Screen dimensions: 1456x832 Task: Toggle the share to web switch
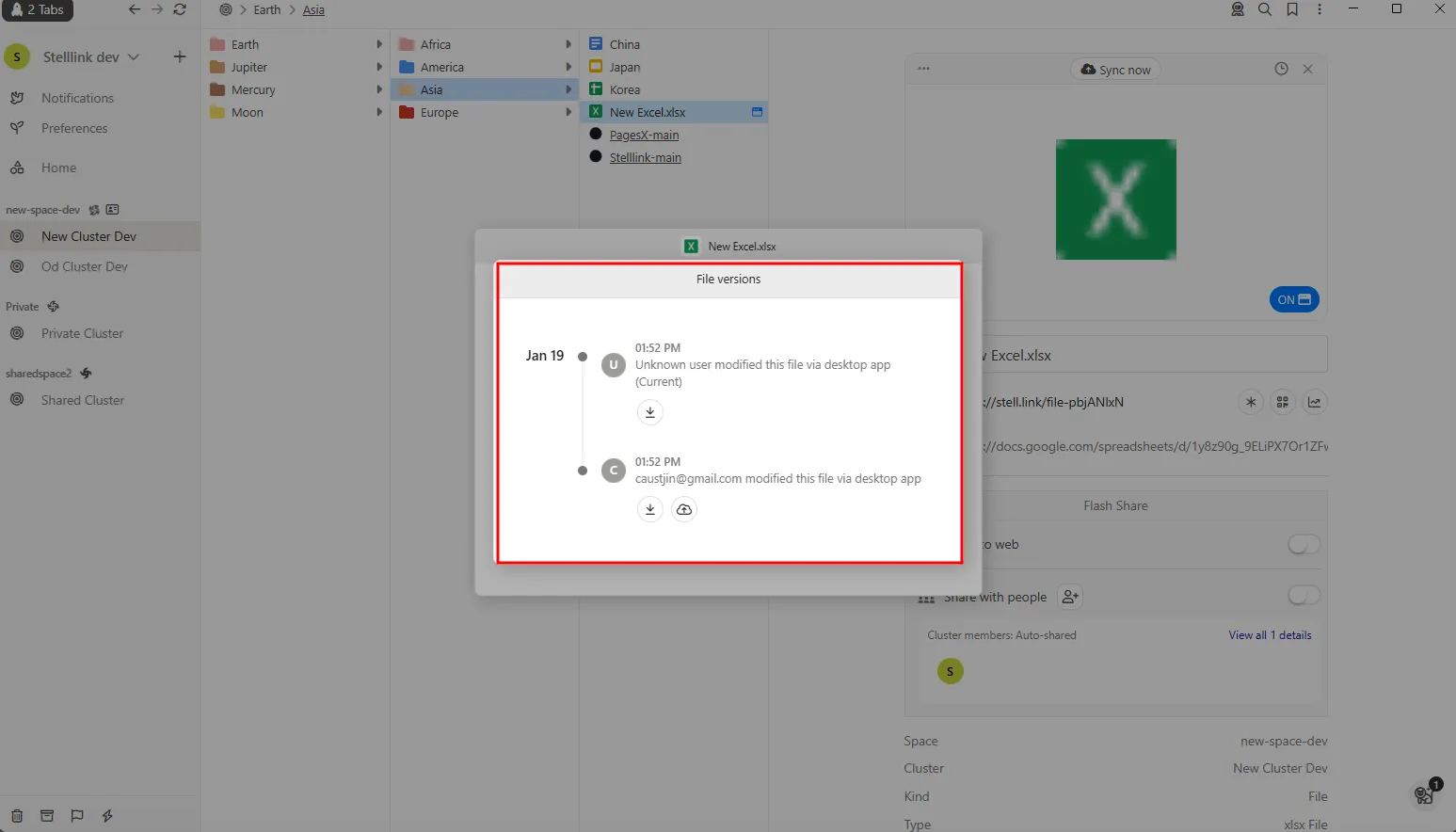point(1304,544)
